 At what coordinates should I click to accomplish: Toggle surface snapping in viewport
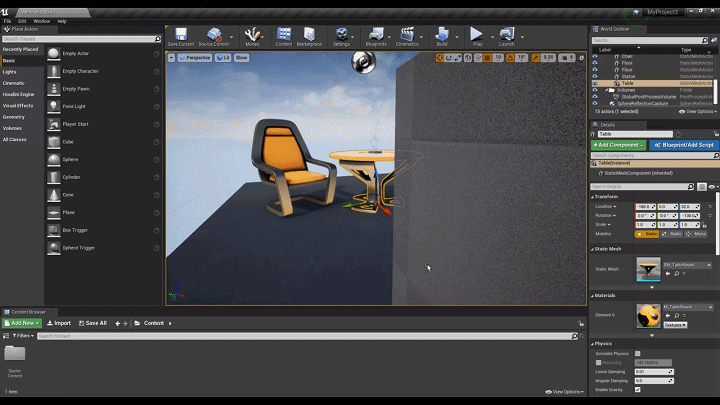[x=478, y=58]
